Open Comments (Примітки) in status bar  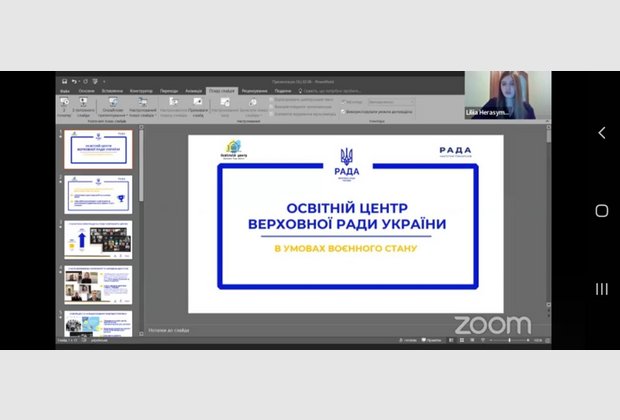pyautogui.click(x=431, y=340)
